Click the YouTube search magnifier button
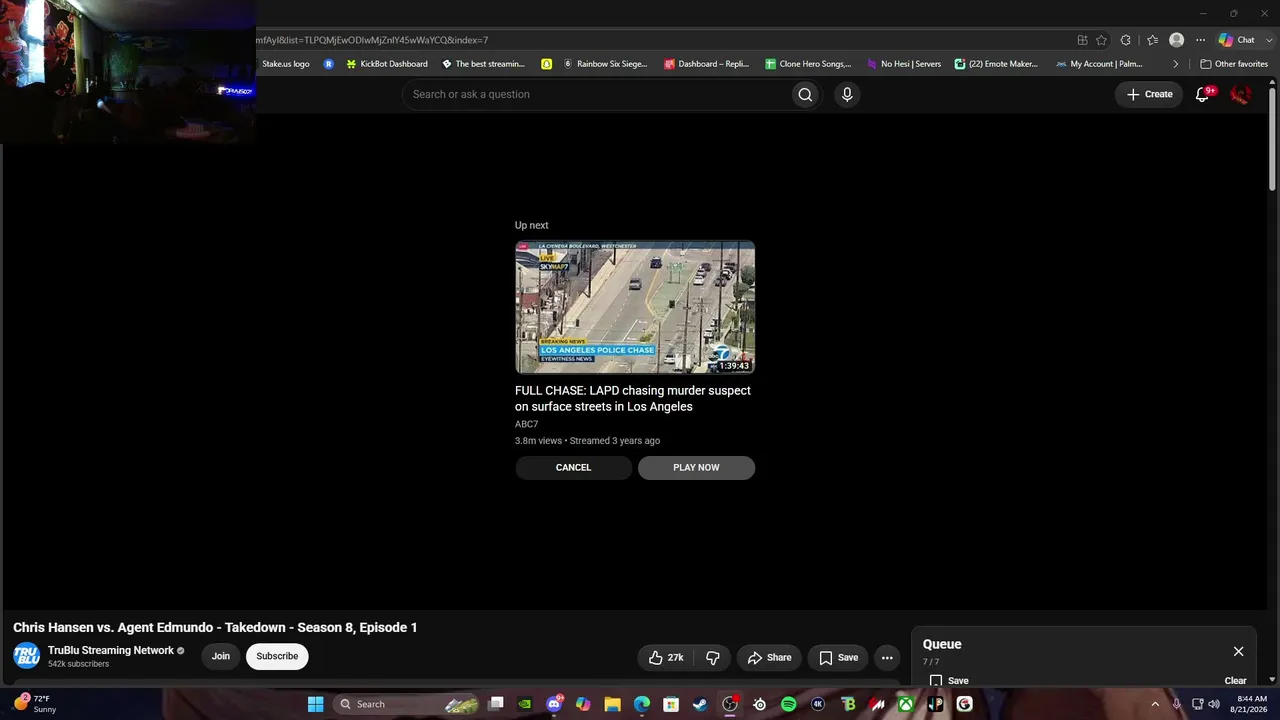The image size is (1280, 720). pyautogui.click(x=805, y=94)
